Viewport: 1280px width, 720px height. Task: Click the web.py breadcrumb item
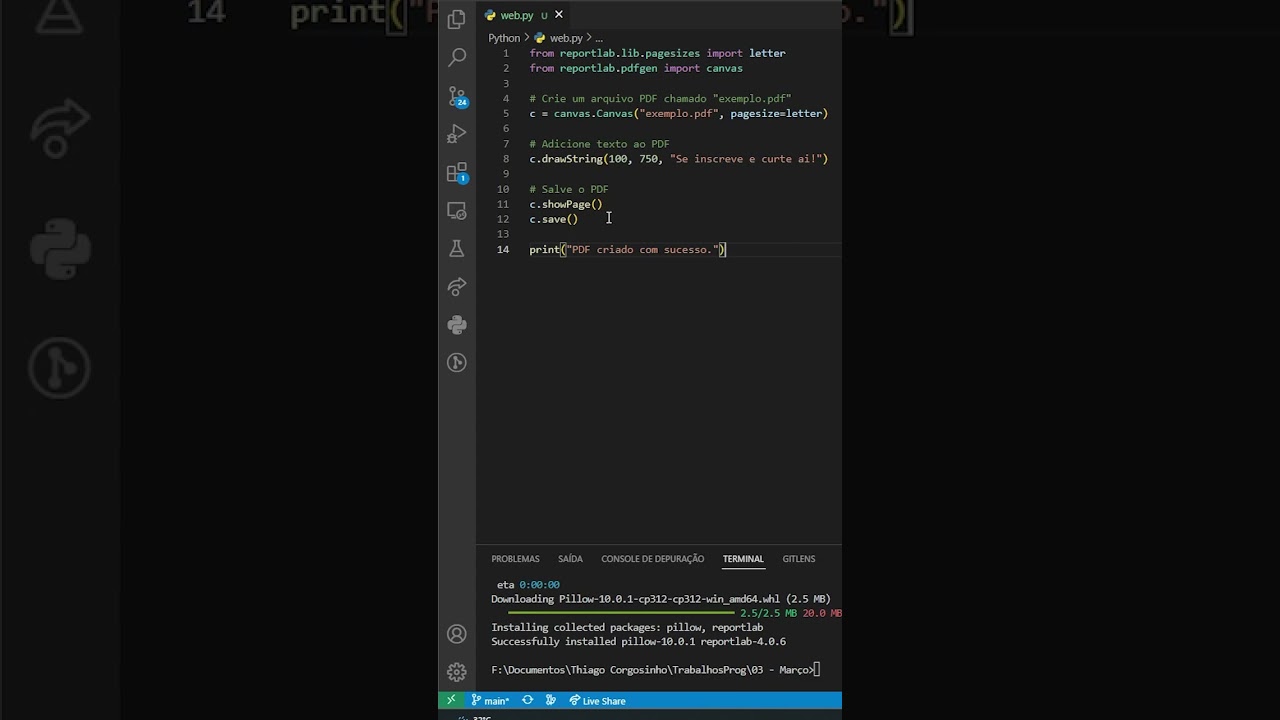coord(558,38)
